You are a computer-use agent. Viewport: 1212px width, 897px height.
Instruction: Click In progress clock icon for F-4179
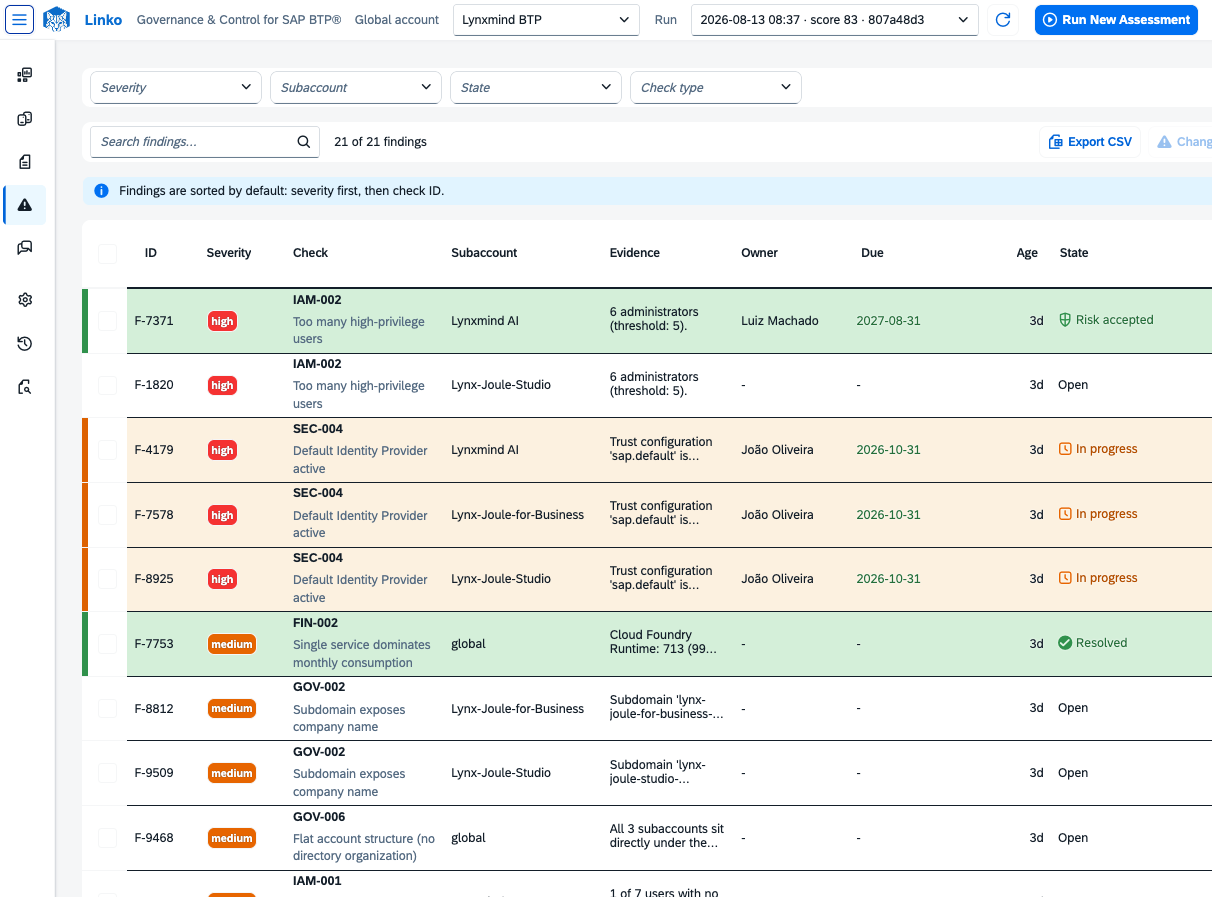click(1065, 449)
